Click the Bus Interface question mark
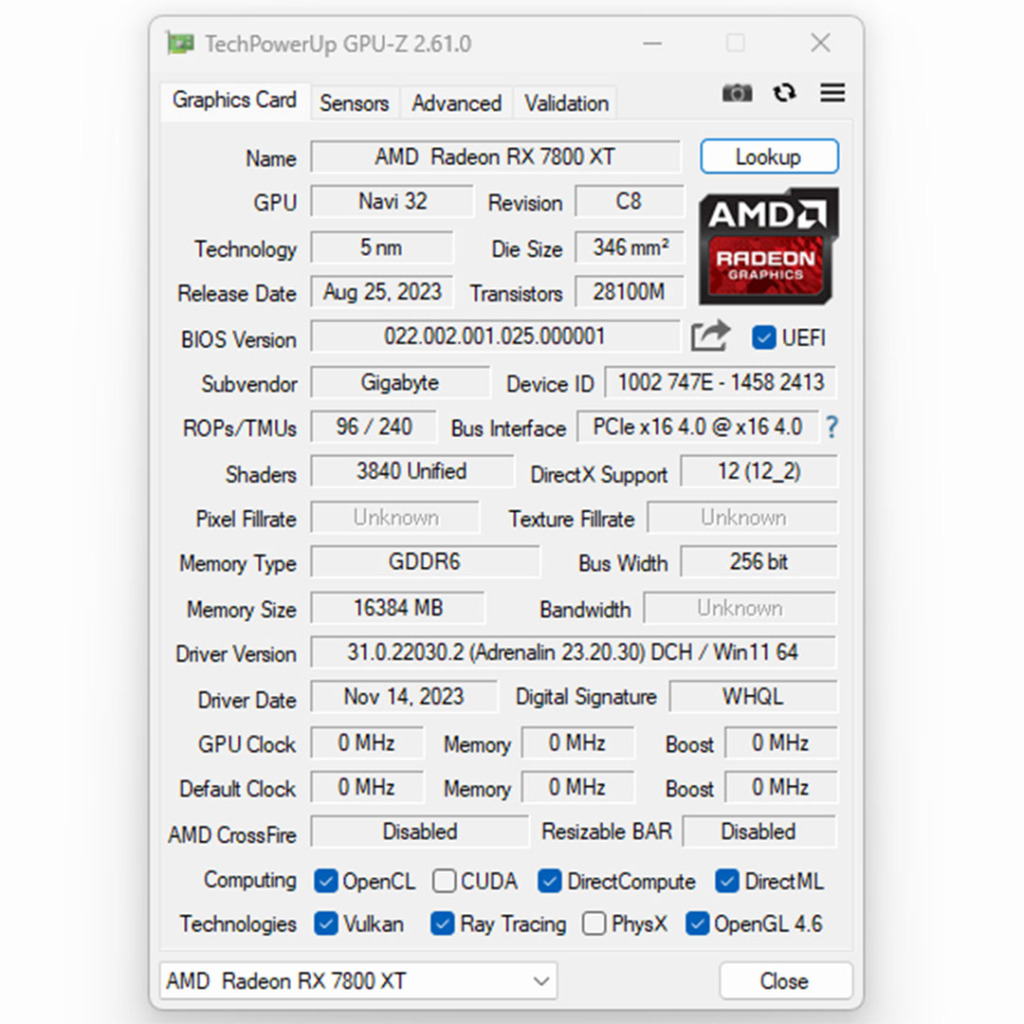The width and height of the screenshot is (1024, 1024). pyautogui.click(x=831, y=427)
